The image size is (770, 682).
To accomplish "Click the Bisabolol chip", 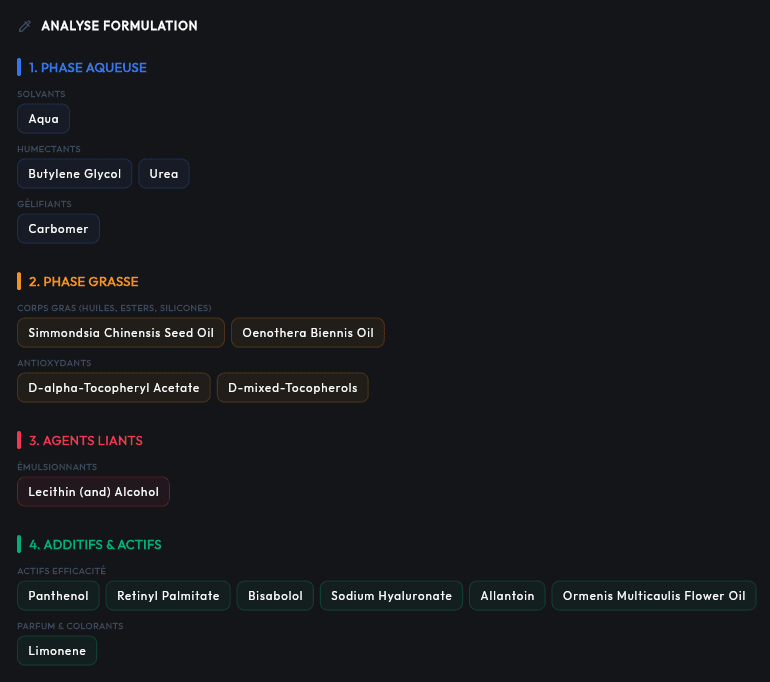I will (275, 596).
